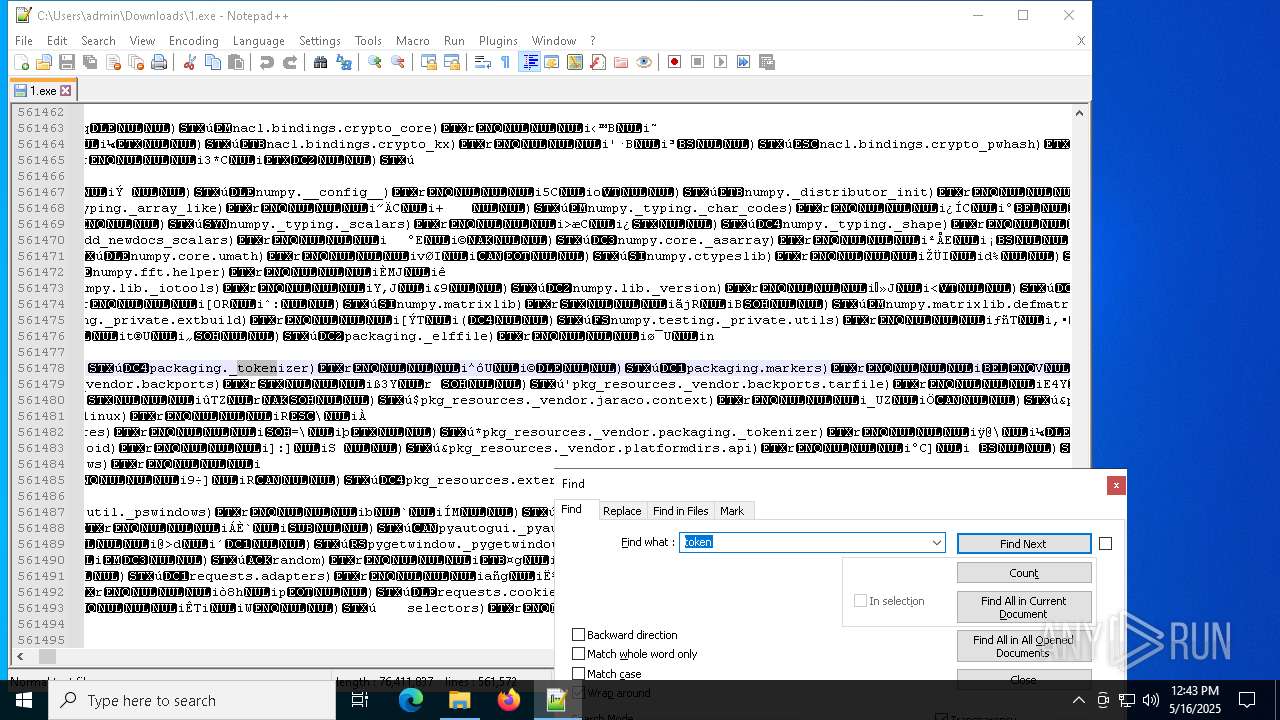Switch to the Replace tab
The image size is (1280, 720).
(x=621, y=511)
